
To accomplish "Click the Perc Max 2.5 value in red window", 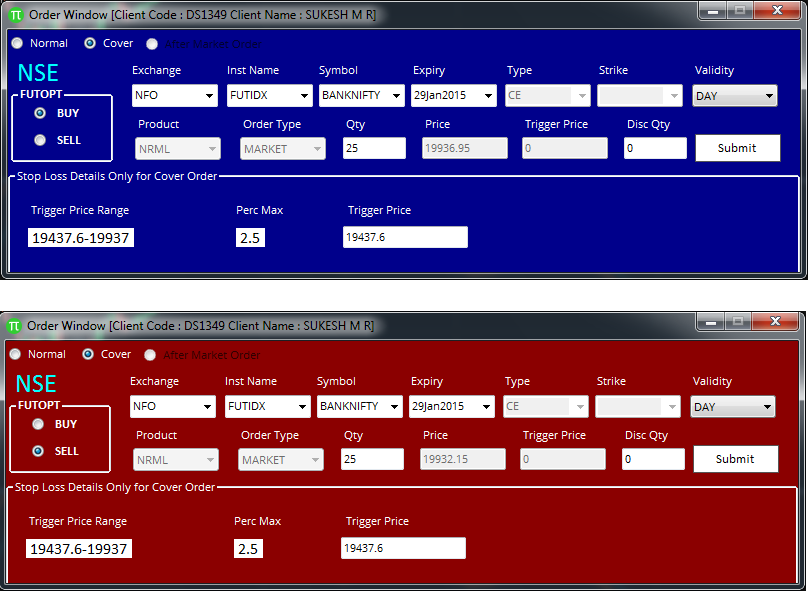I will point(248,549).
